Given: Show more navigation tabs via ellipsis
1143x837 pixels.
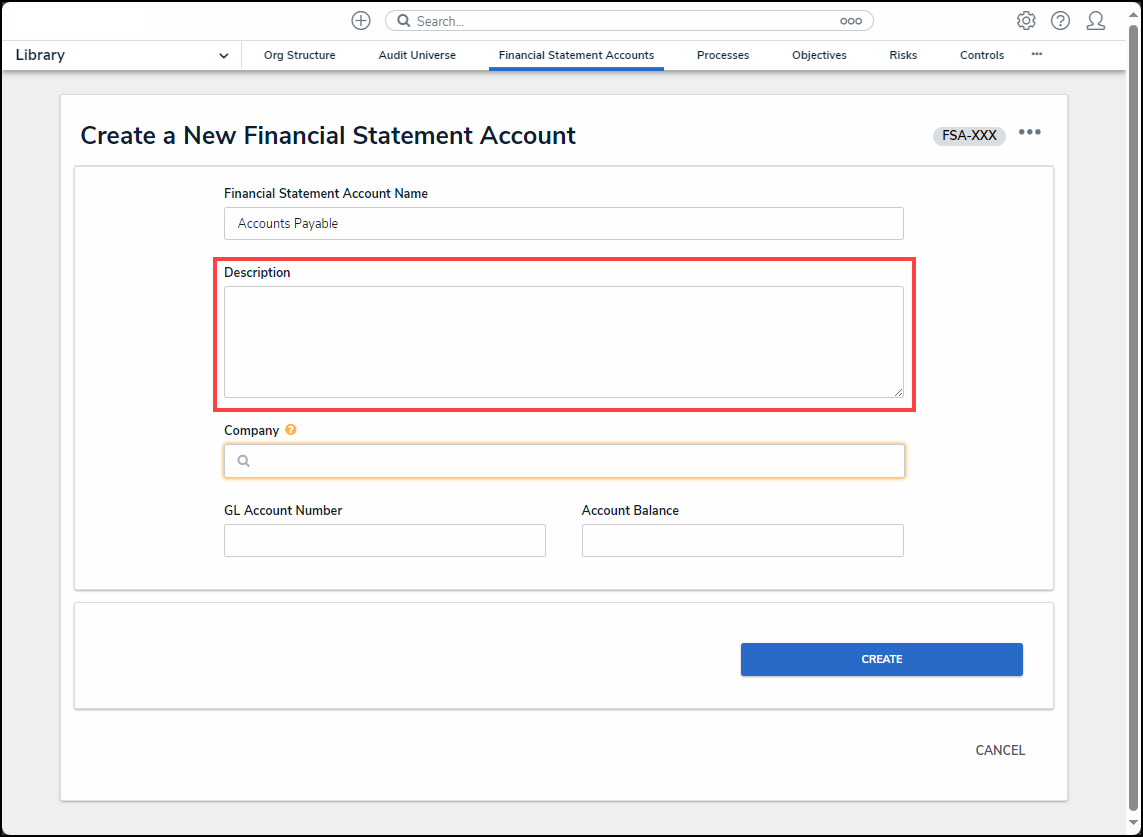Looking at the screenshot, I should 1037,54.
